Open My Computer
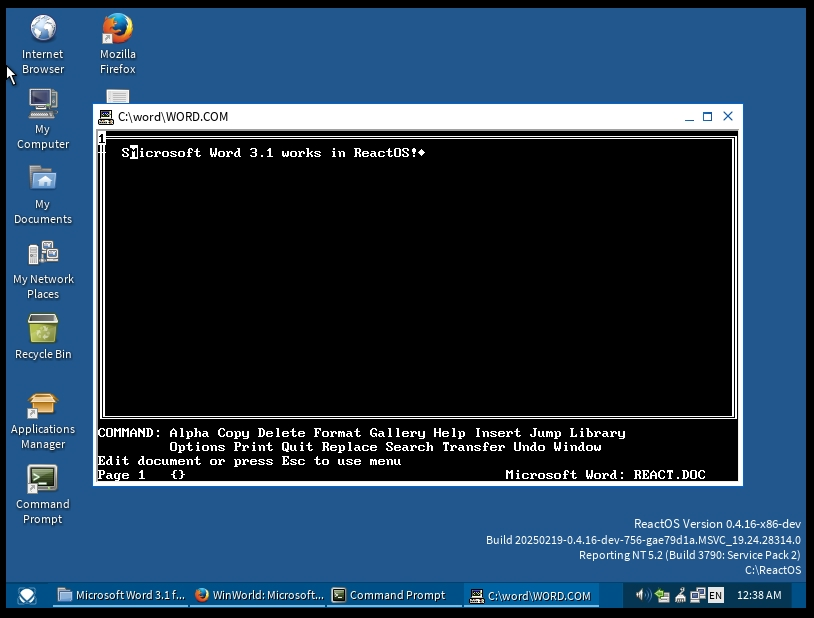This screenshot has width=814, height=618. pos(42,105)
